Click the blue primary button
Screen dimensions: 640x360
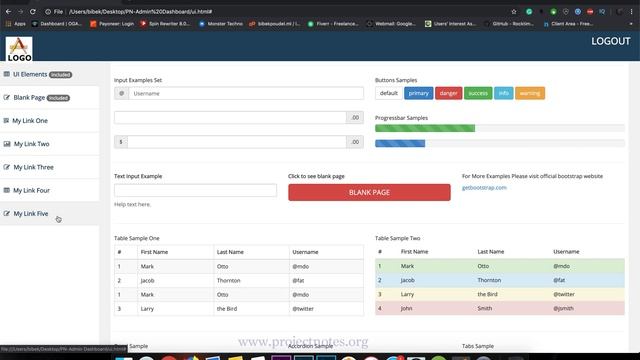pos(418,93)
